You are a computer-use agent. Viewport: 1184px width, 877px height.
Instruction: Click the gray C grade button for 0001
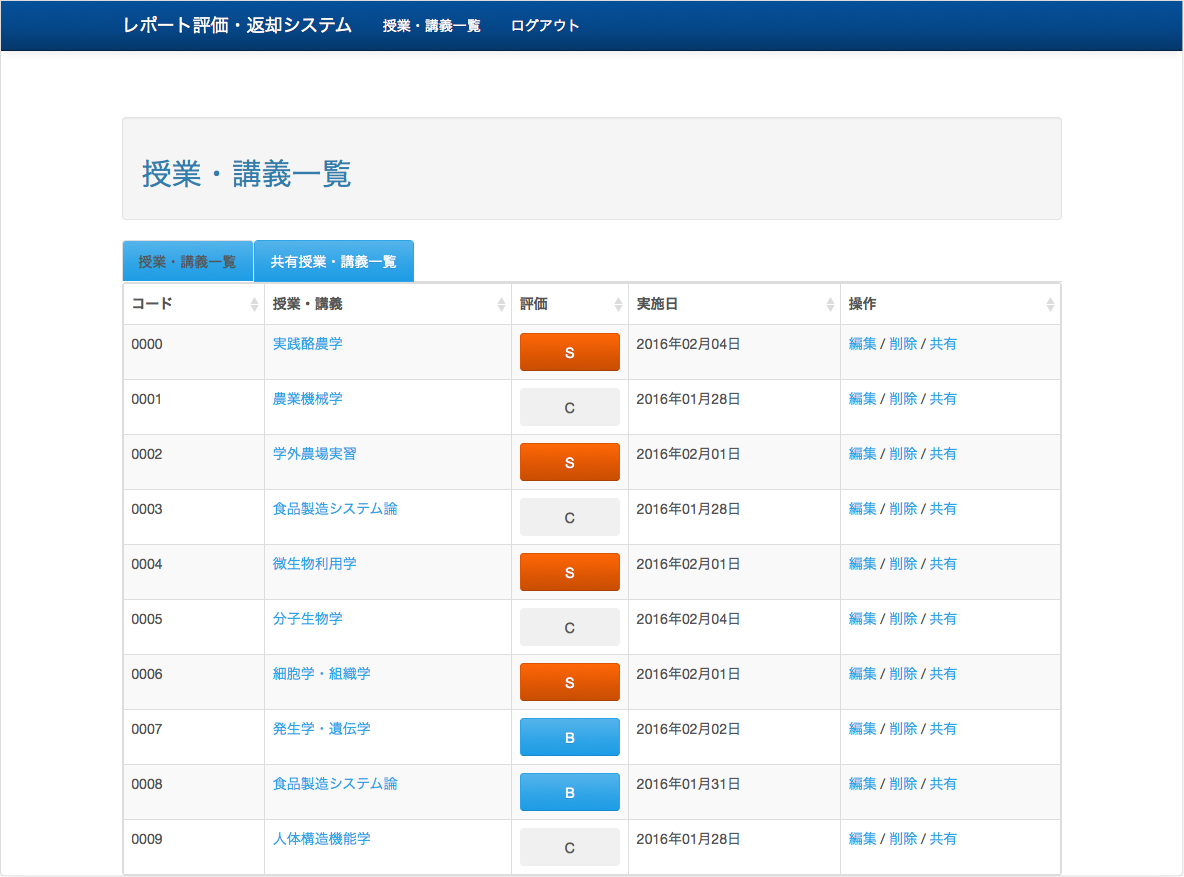569,407
